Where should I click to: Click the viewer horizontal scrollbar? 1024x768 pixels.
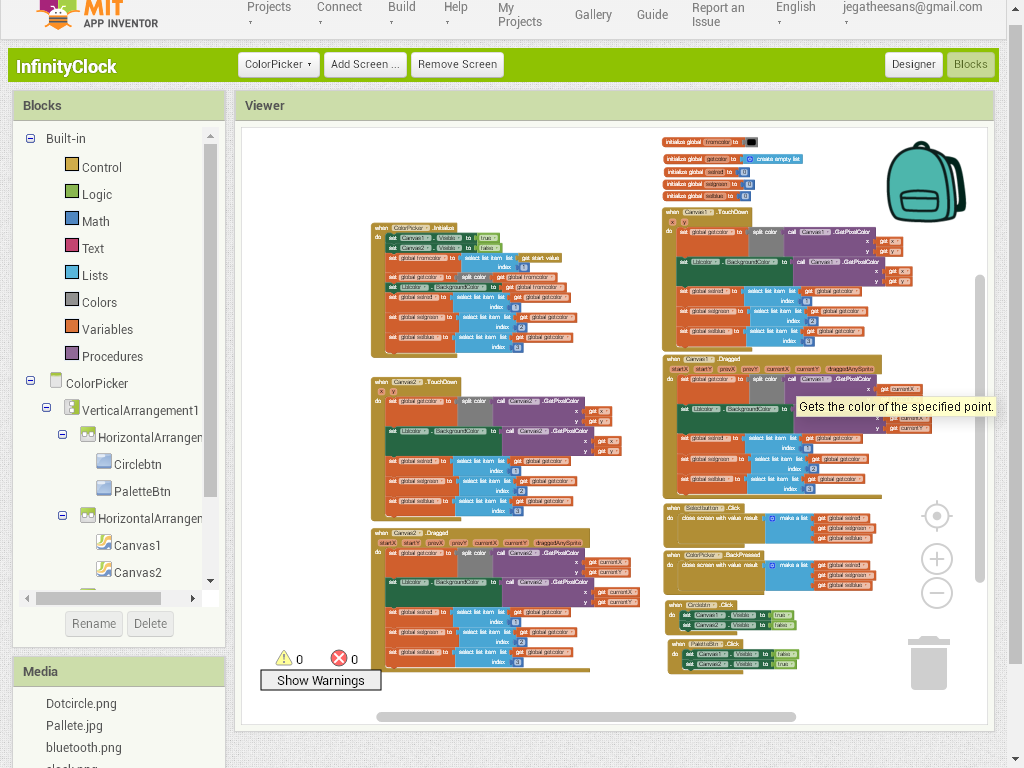585,717
